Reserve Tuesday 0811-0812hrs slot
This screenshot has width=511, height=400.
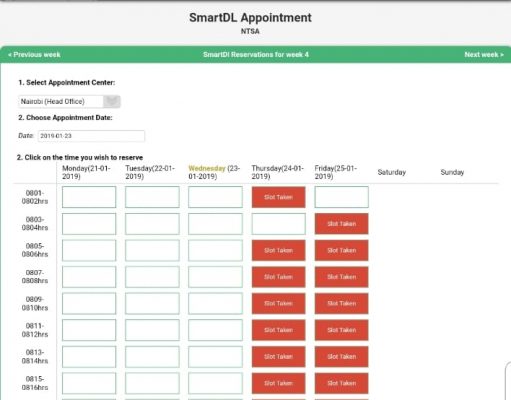pyautogui.click(x=152, y=330)
